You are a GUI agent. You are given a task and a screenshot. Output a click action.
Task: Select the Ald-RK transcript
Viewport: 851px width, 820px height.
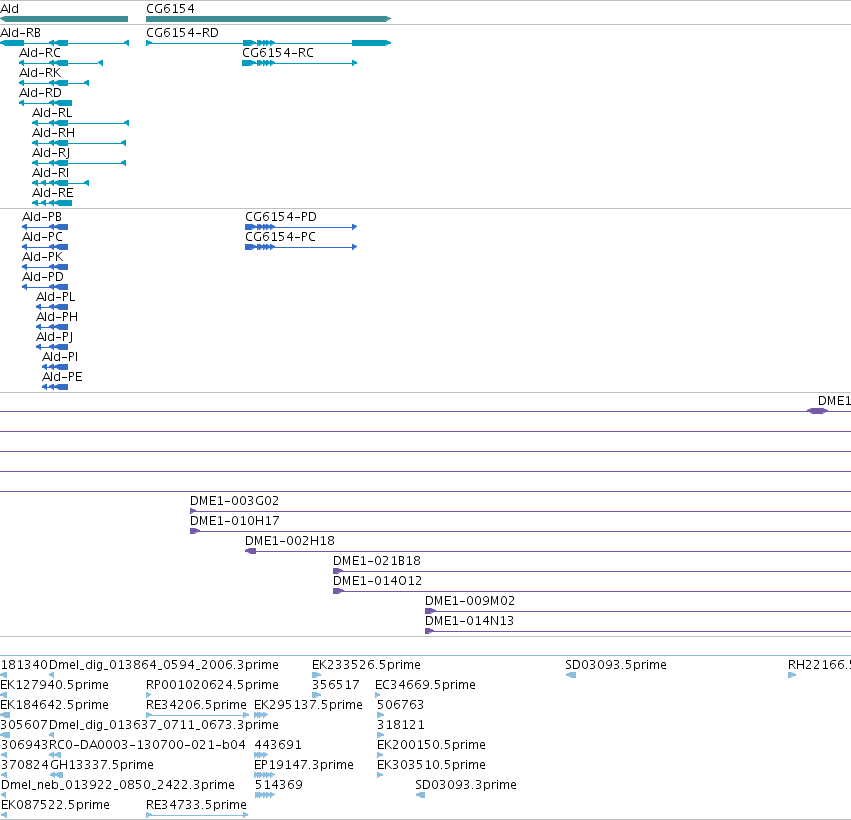pos(54,83)
